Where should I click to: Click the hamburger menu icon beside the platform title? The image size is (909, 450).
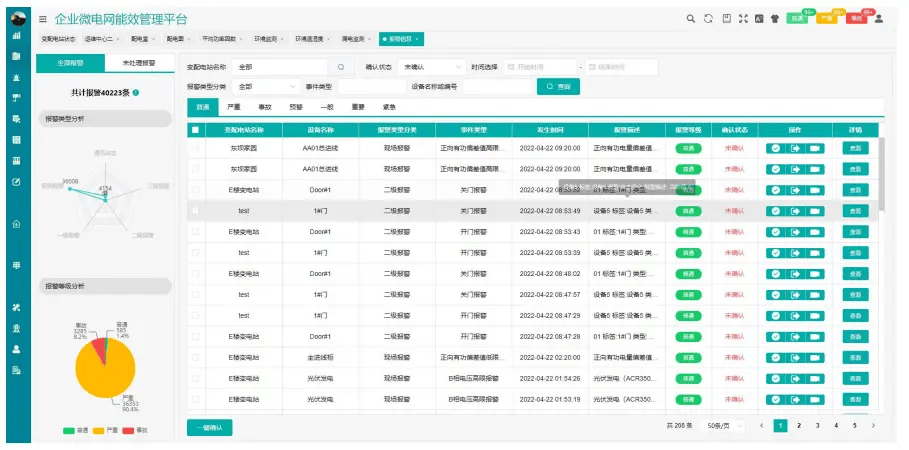[43, 19]
